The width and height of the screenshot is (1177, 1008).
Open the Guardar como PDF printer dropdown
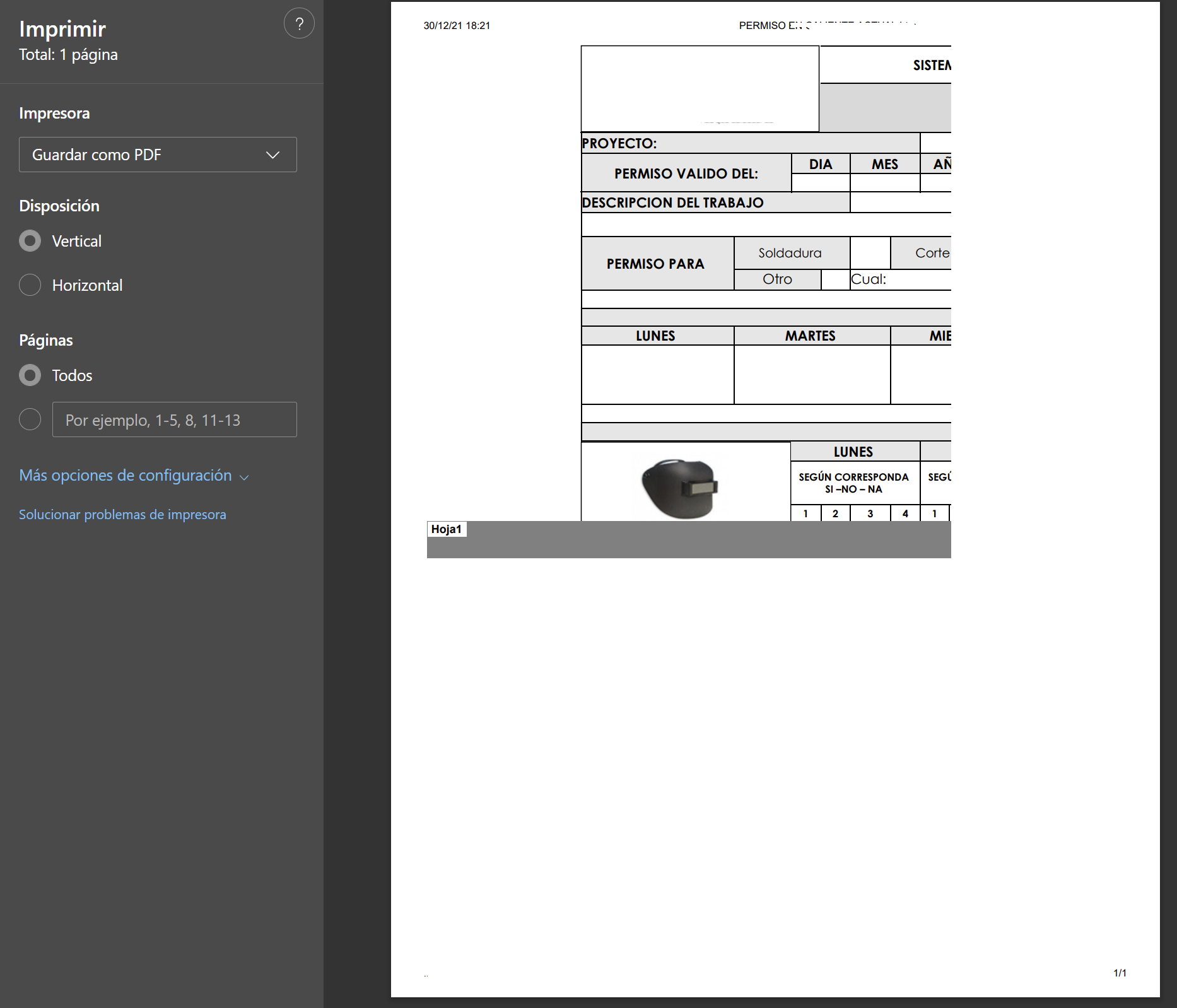pyautogui.click(x=158, y=155)
